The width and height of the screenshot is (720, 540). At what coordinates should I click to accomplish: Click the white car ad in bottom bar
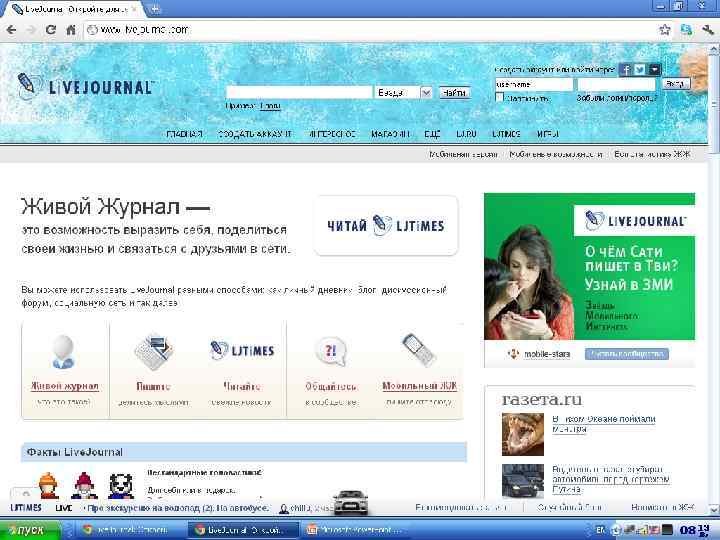coord(350,502)
